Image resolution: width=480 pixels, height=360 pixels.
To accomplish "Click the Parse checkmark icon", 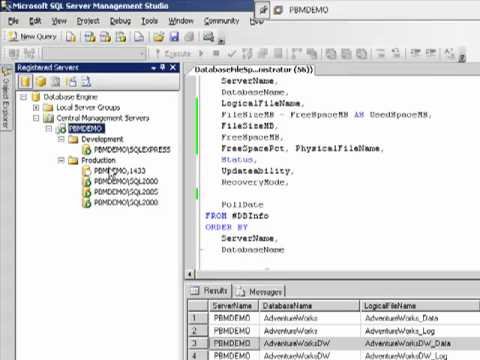I will 232,53.
